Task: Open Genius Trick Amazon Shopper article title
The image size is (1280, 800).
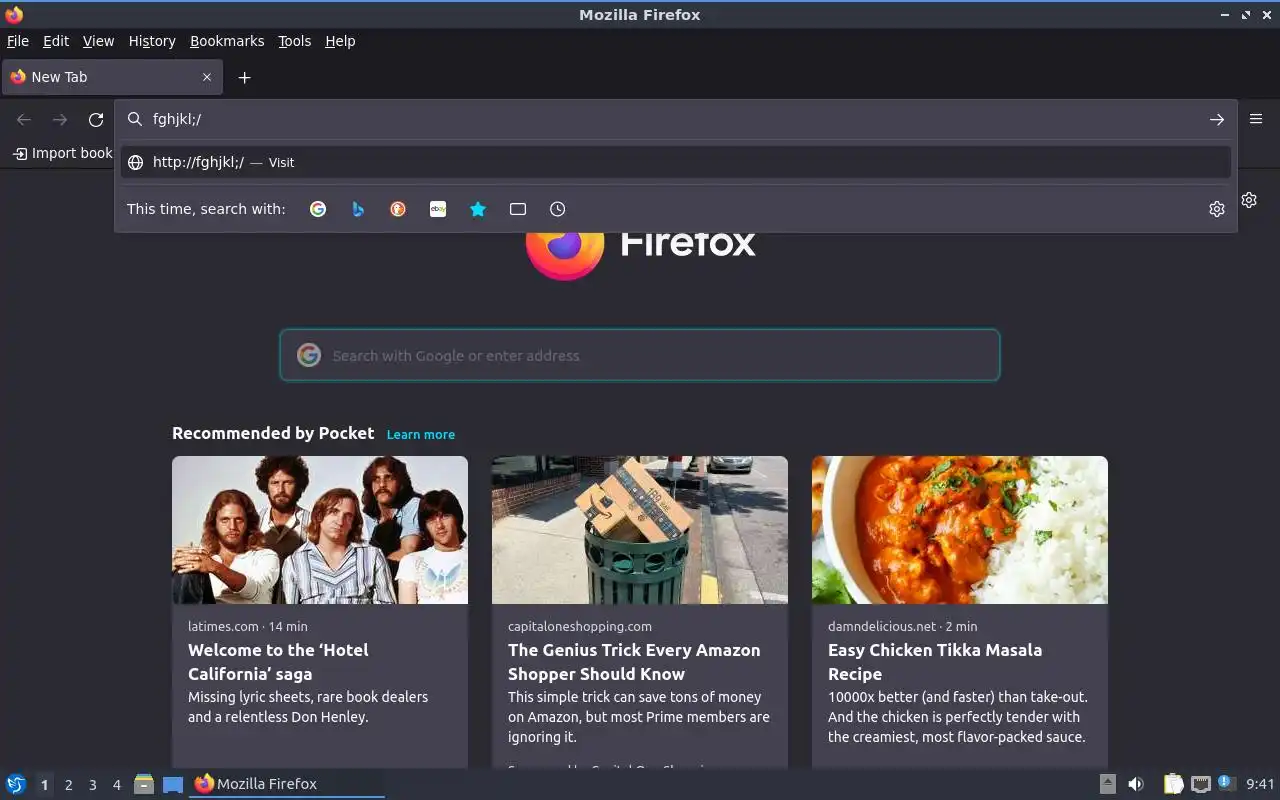Action: click(634, 662)
